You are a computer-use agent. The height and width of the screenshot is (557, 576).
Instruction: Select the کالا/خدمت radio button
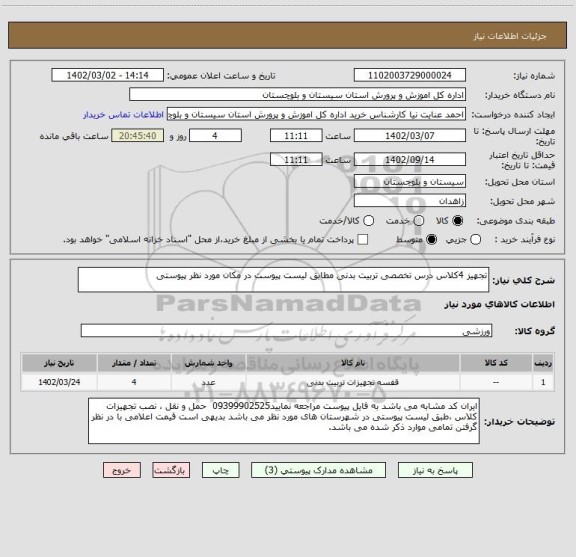pos(368,221)
